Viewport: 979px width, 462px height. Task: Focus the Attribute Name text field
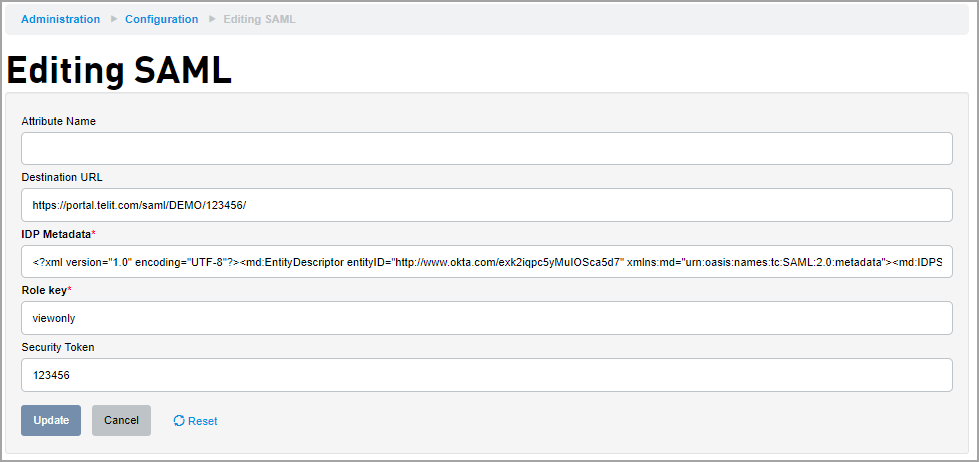pos(487,149)
